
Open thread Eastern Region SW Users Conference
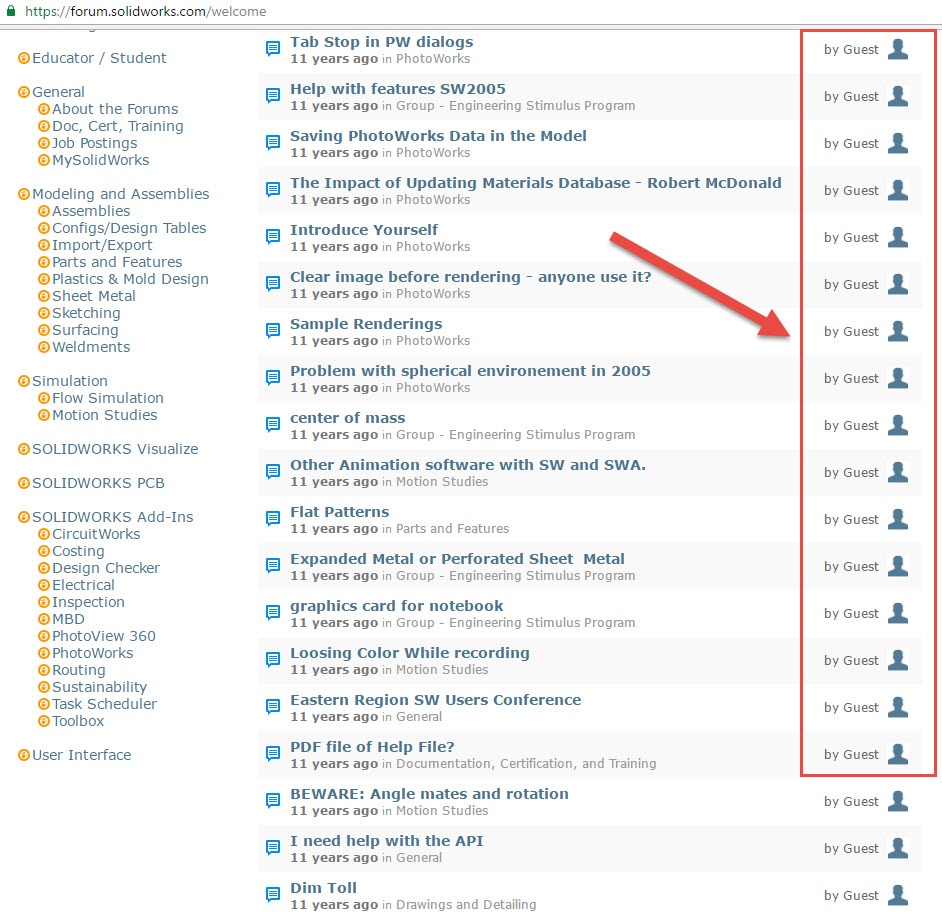coord(436,700)
